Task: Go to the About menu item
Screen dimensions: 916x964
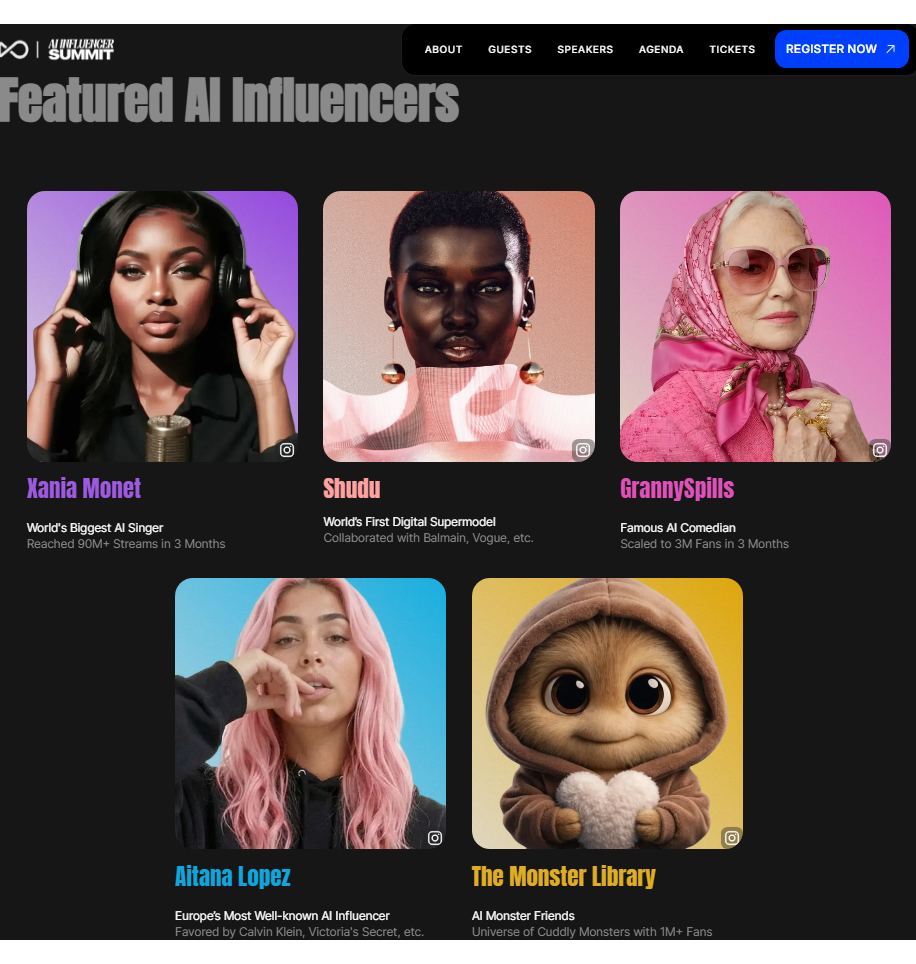Action: pos(443,49)
